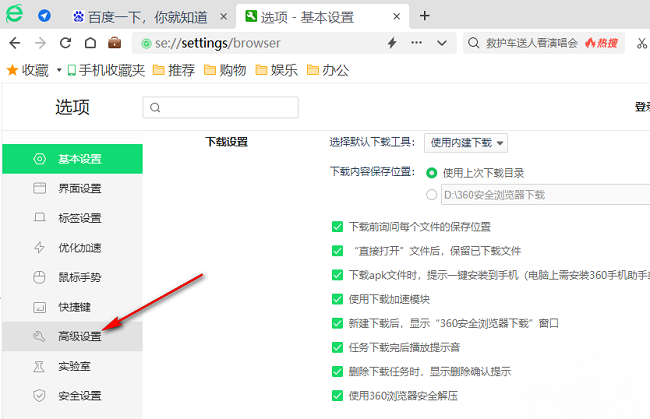The width and height of the screenshot is (650, 419).
Task: Select 基本设置 in the sidebar
Action: (x=72, y=159)
